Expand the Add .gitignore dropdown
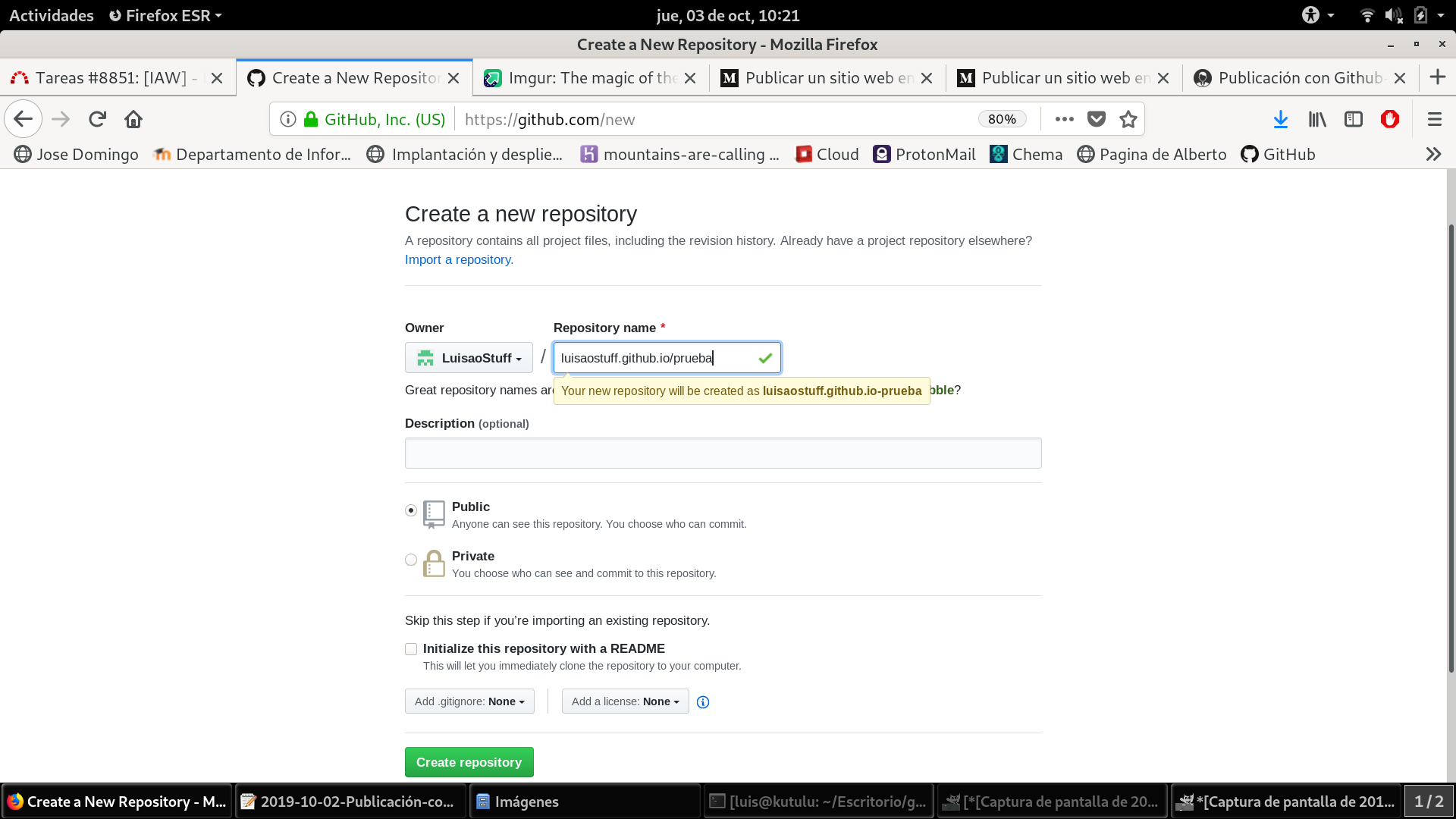 [469, 701]
